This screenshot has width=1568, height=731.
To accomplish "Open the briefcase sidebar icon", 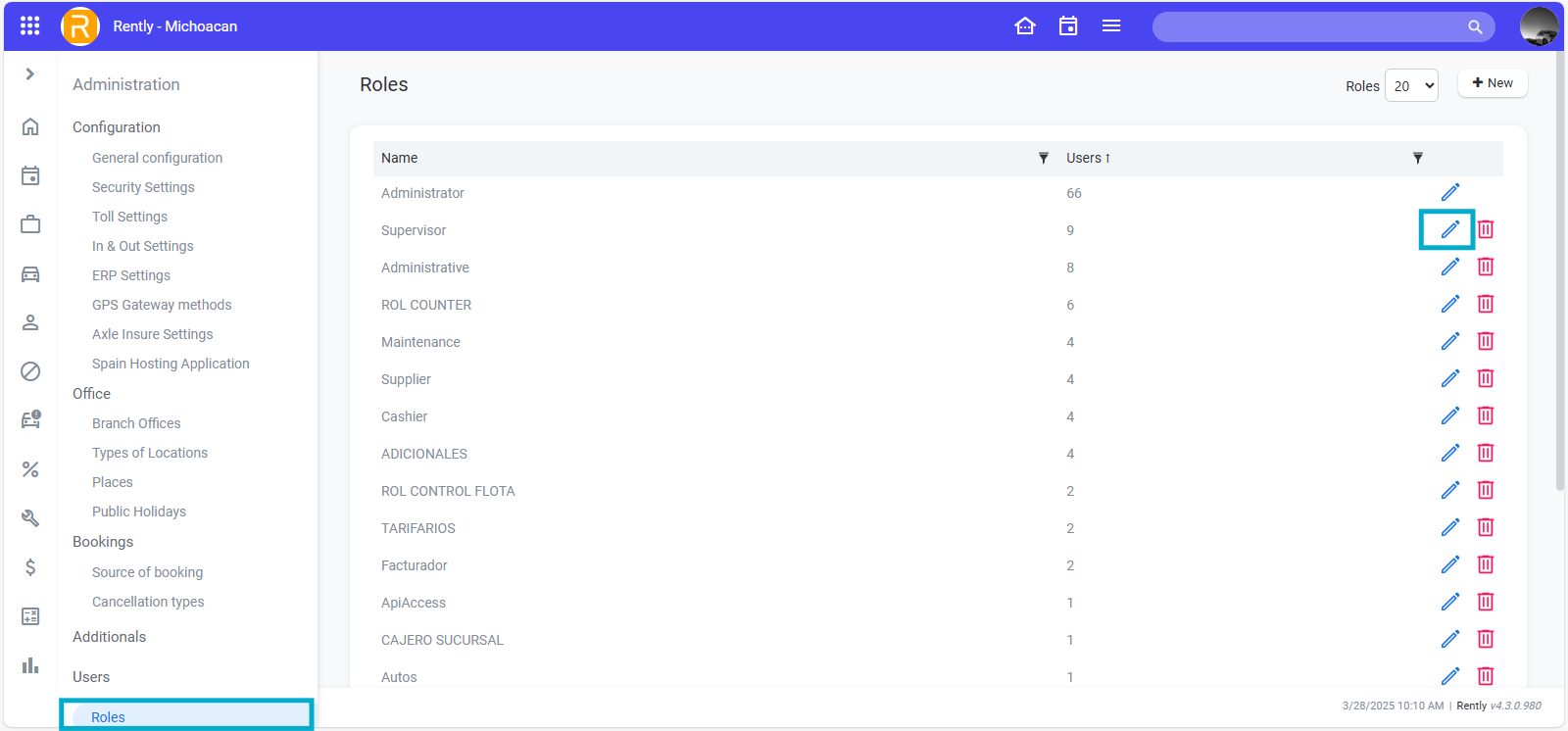I will pyautogui.click(x=30, y=224).
